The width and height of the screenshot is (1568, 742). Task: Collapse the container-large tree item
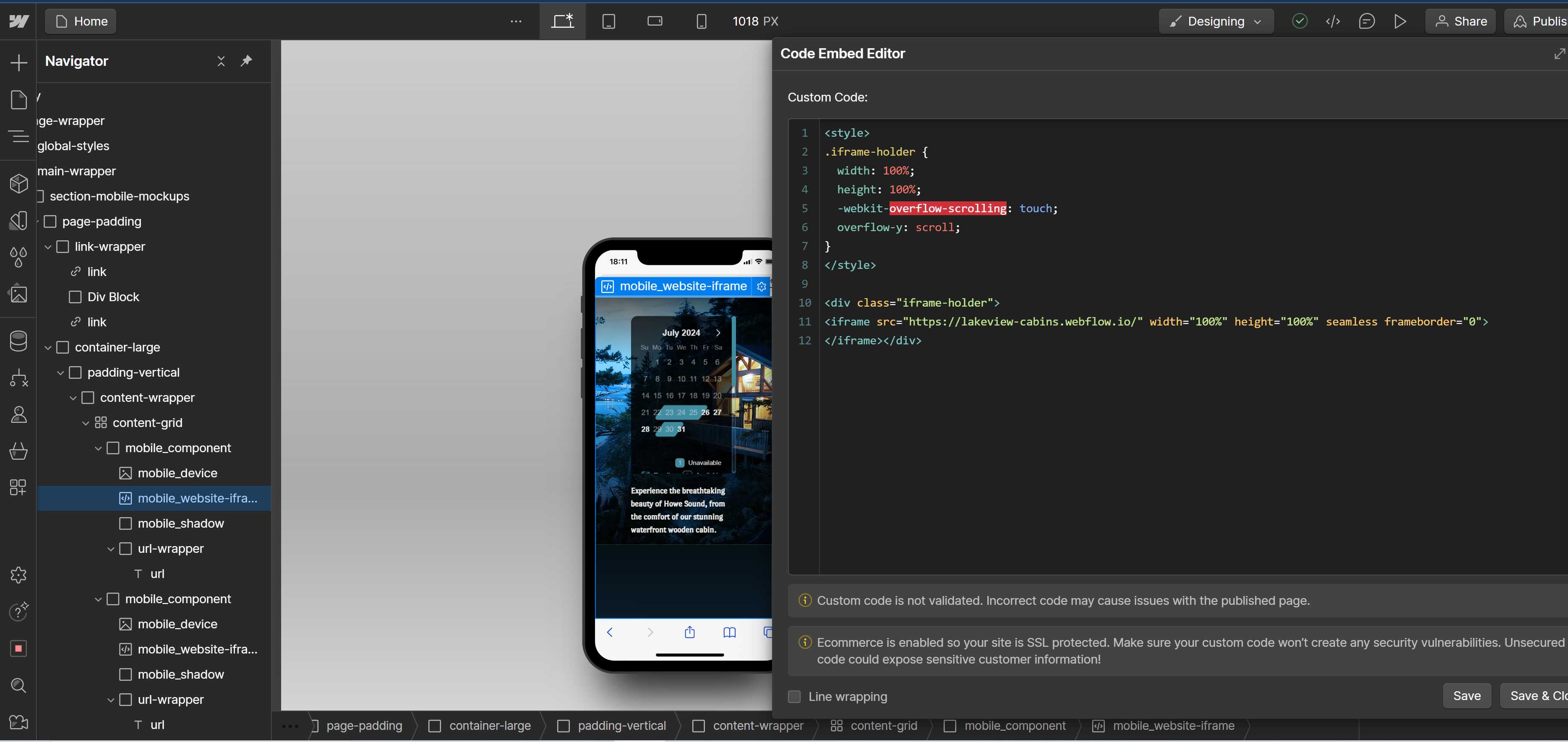(x=47, y=348)
